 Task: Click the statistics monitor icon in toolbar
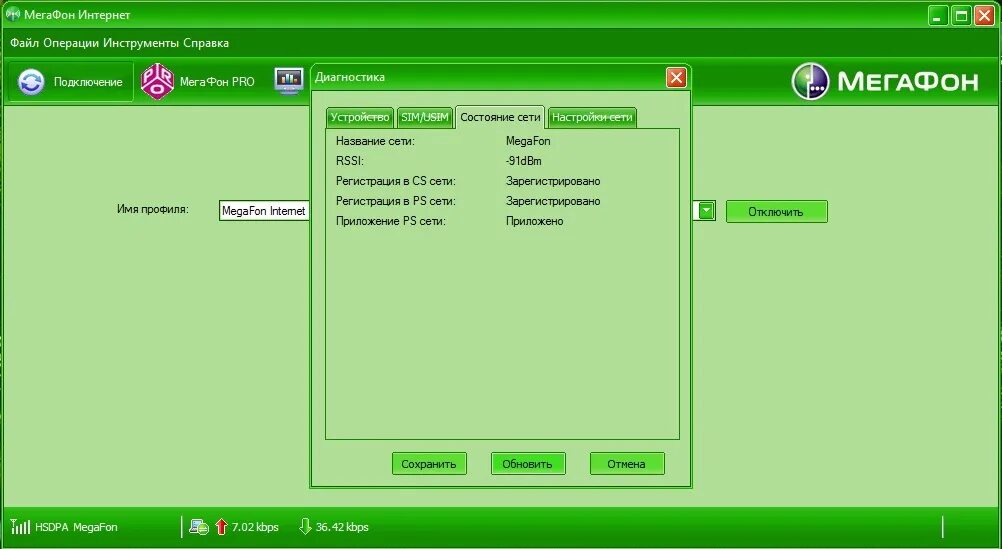pos(289,81)
